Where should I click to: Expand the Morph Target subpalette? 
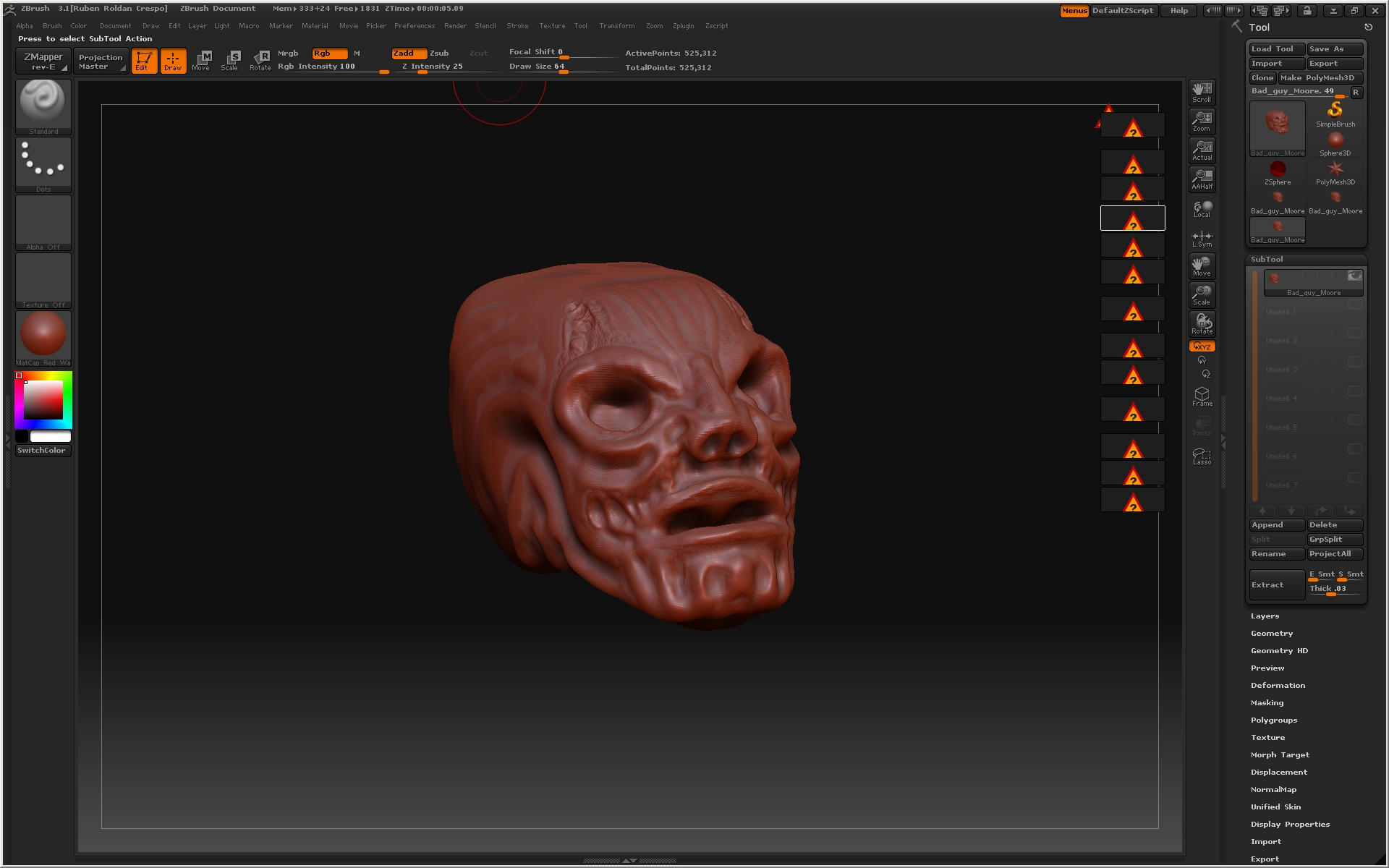coord(1280,755)
